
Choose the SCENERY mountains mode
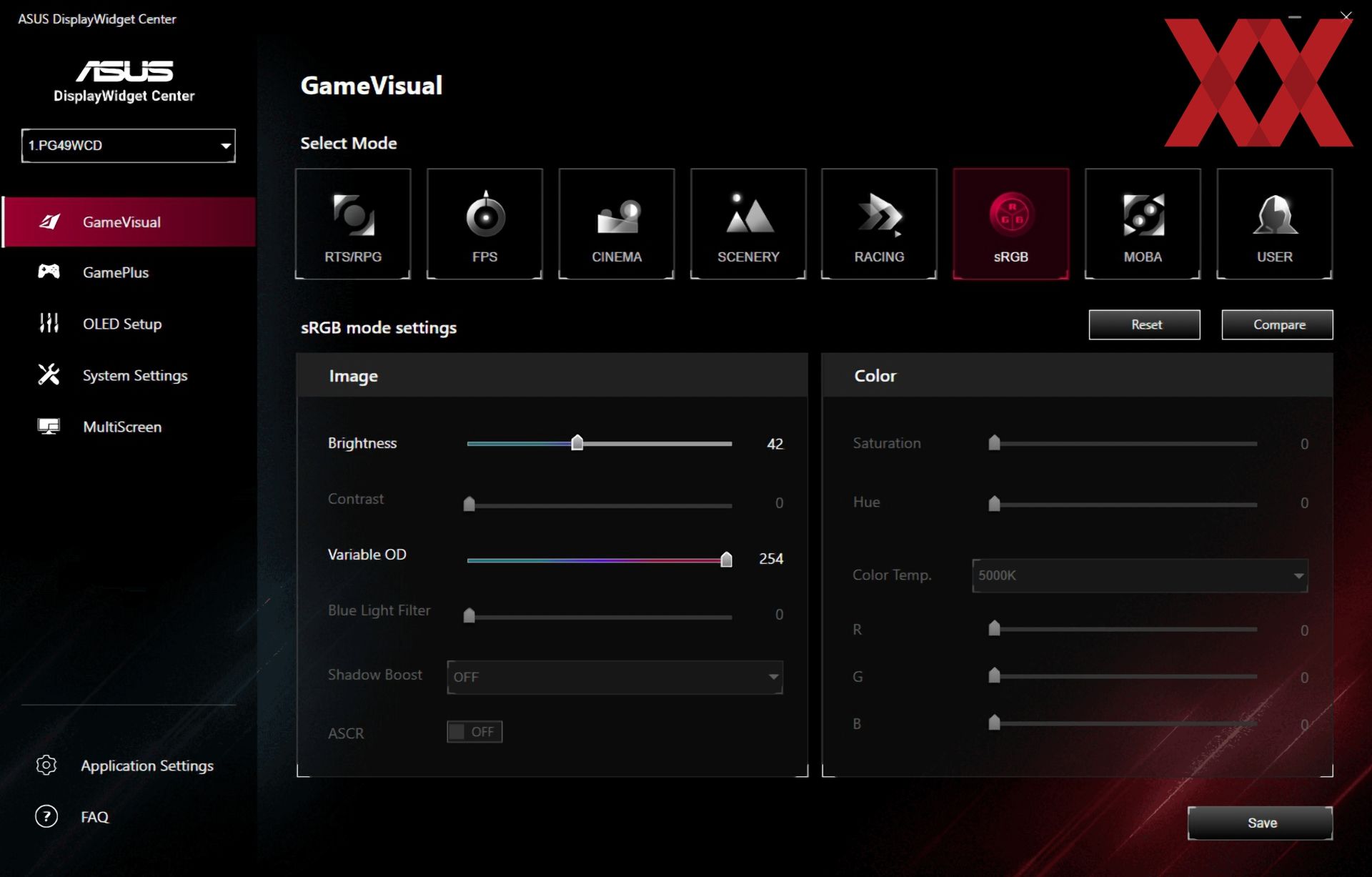(748, 224)
